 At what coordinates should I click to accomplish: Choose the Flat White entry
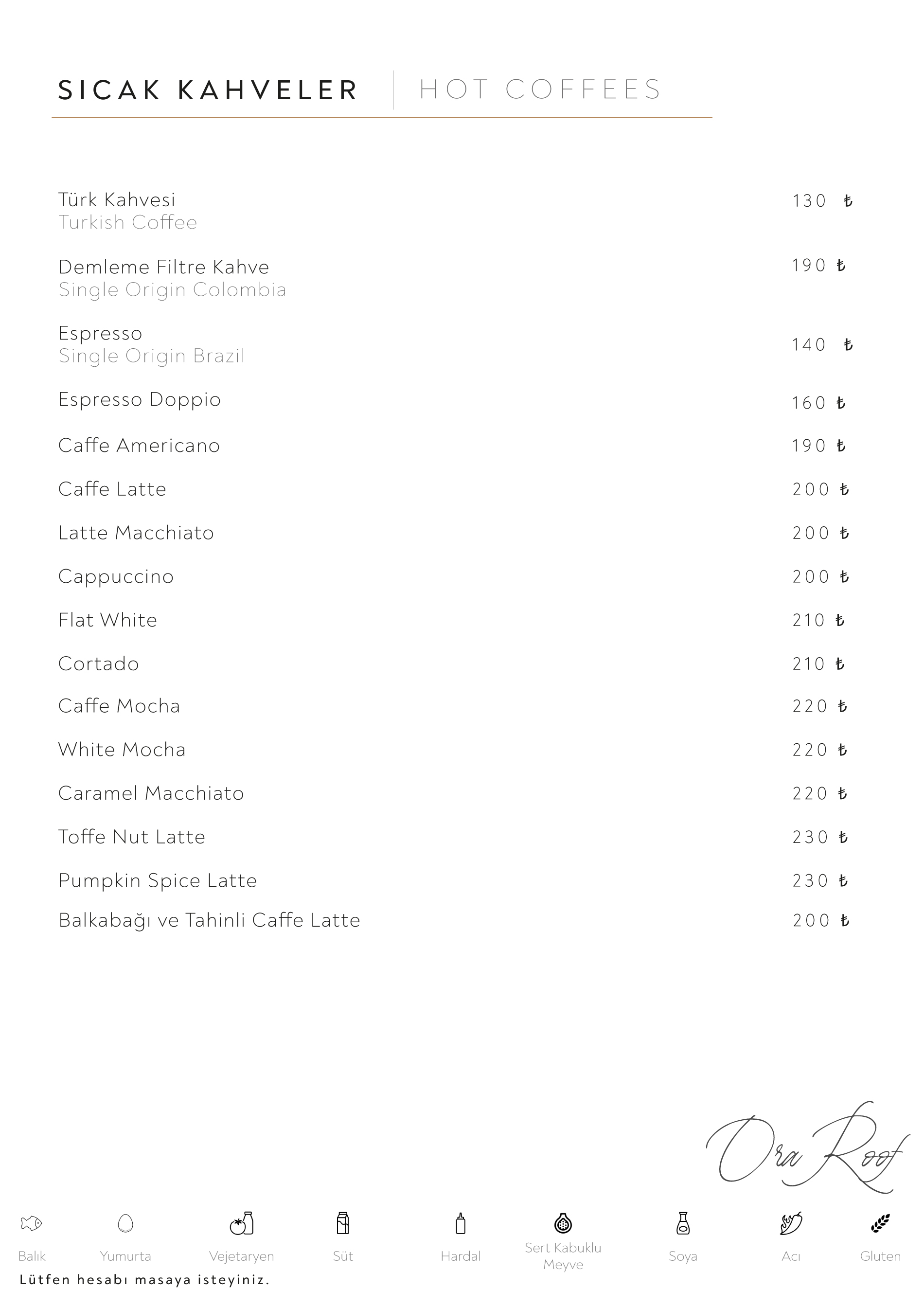(107, 620)
